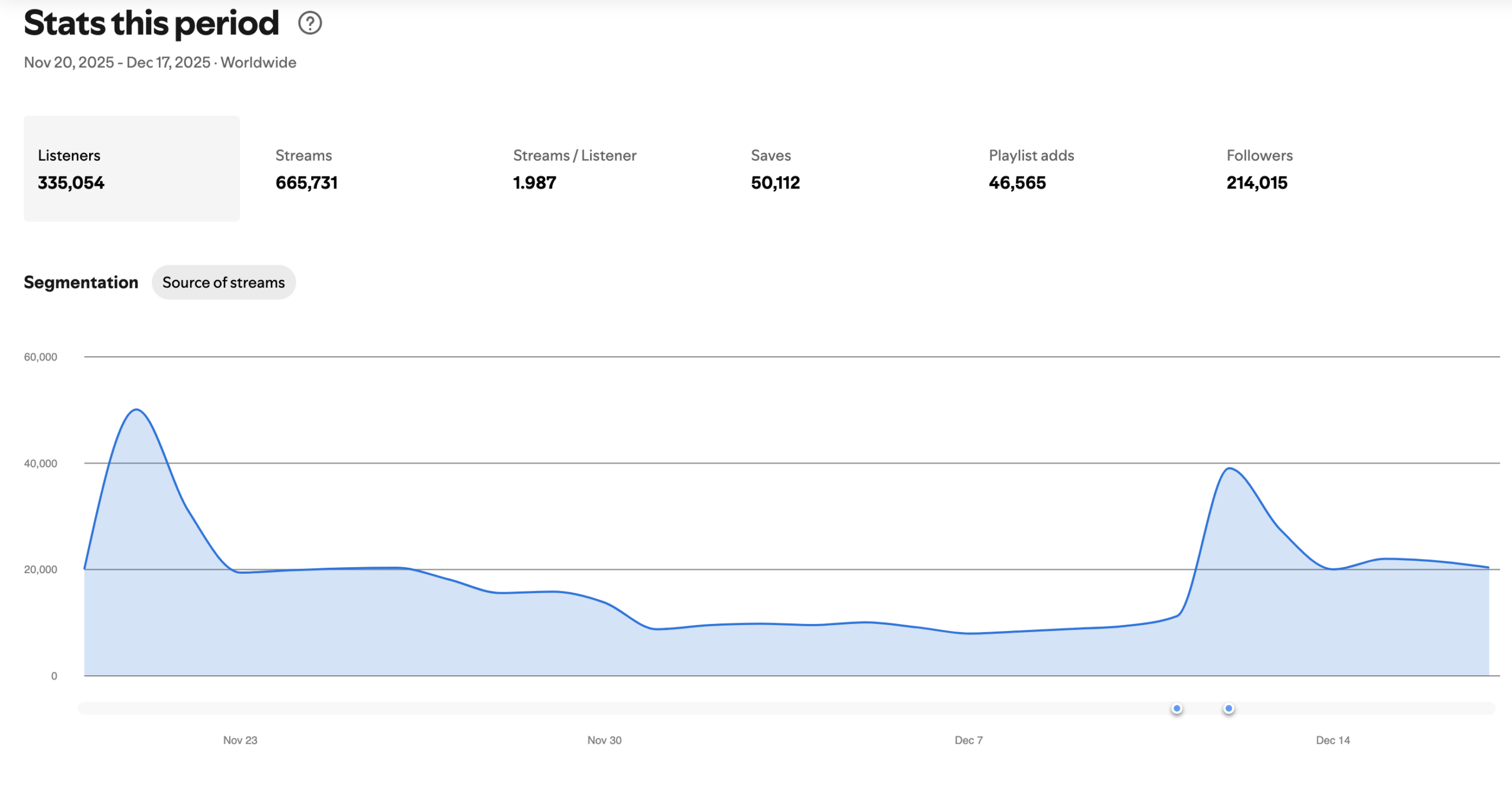The image size is (1512, 797).
Task: Click the right blue timeline event dot
Action: point(1228,708)
